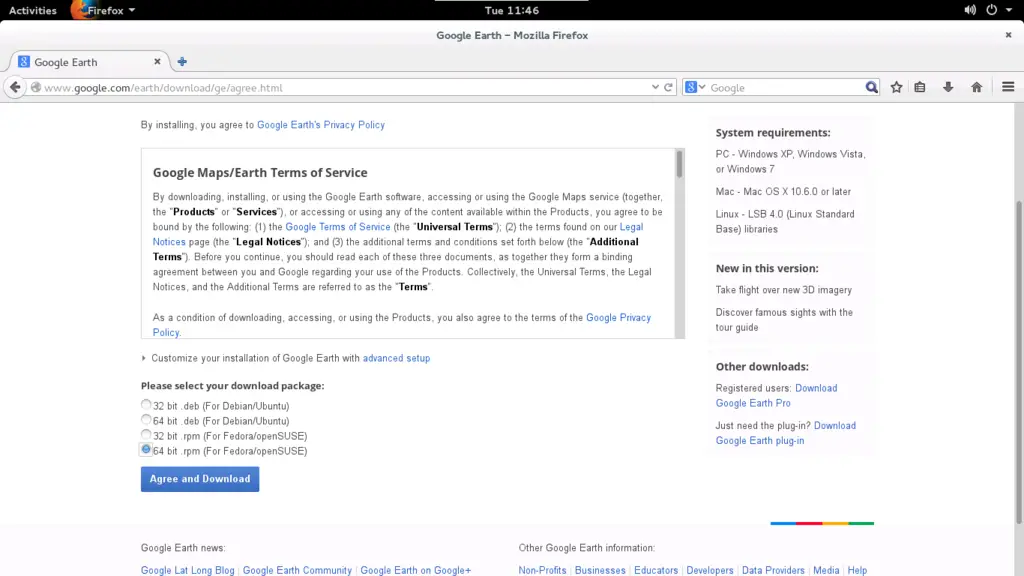Expand the customize installation disclosure triangle

click(144, 358)
